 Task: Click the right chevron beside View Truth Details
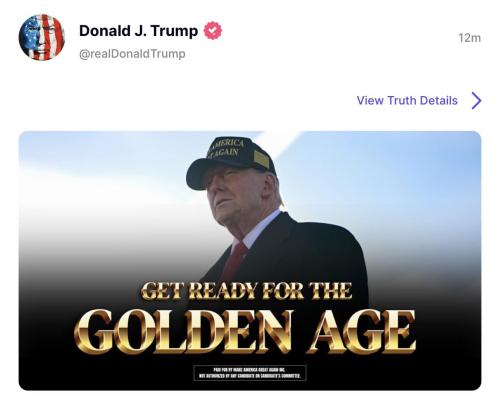pos(476,100)
